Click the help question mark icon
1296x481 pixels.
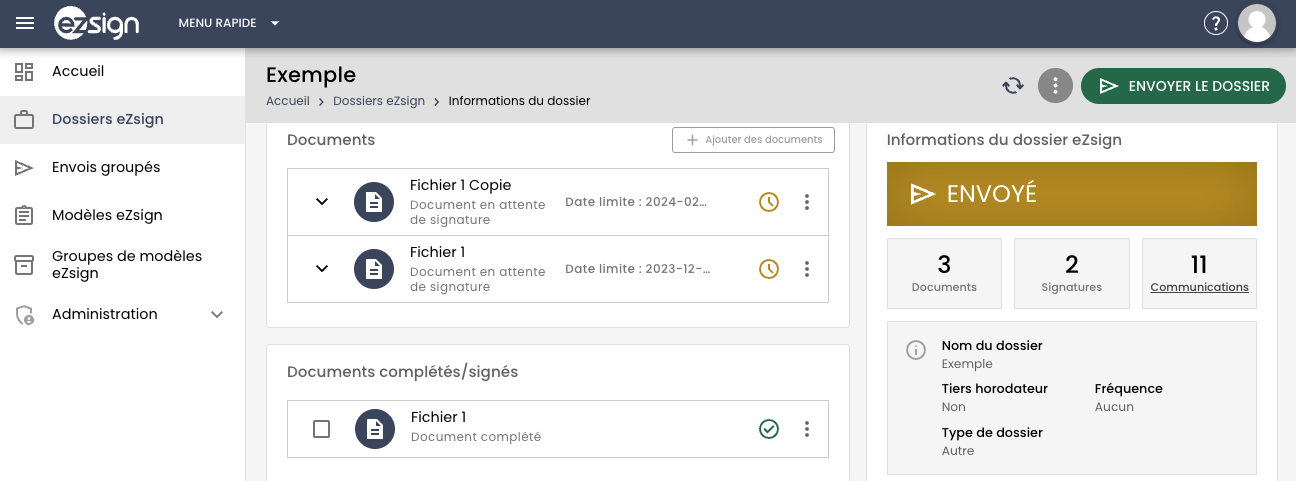pyautogui.click(x=1215, y=23)
